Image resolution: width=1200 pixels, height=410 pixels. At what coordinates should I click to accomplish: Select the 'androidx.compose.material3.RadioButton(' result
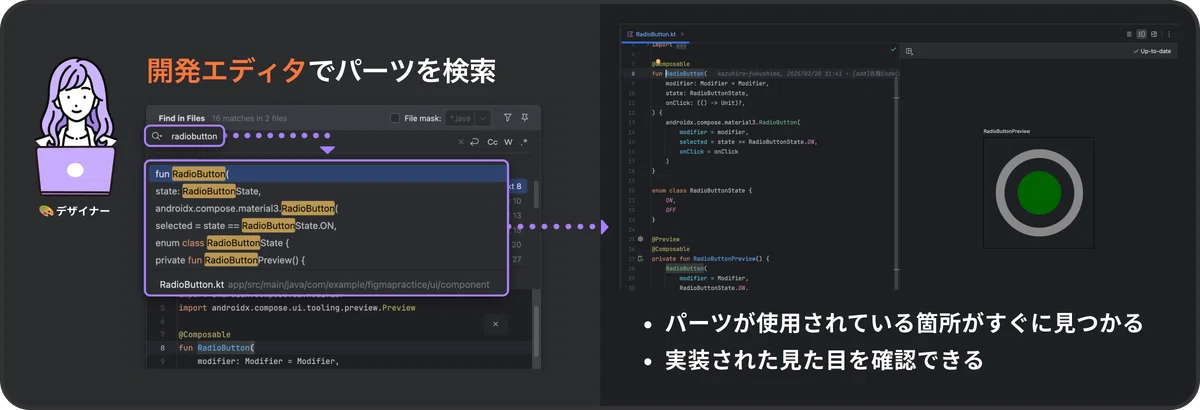pos(327,208)
